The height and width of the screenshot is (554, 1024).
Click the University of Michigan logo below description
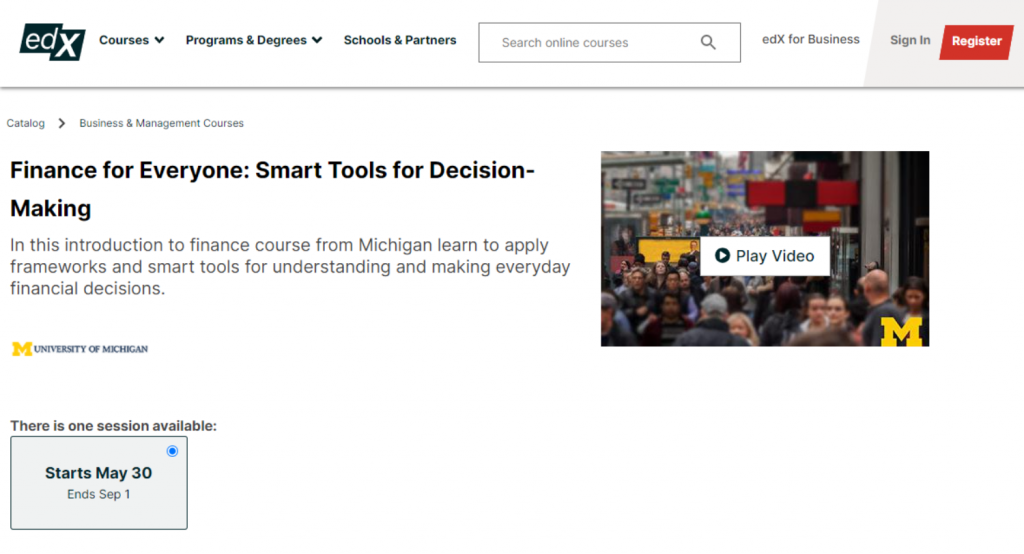pos(80,349)
